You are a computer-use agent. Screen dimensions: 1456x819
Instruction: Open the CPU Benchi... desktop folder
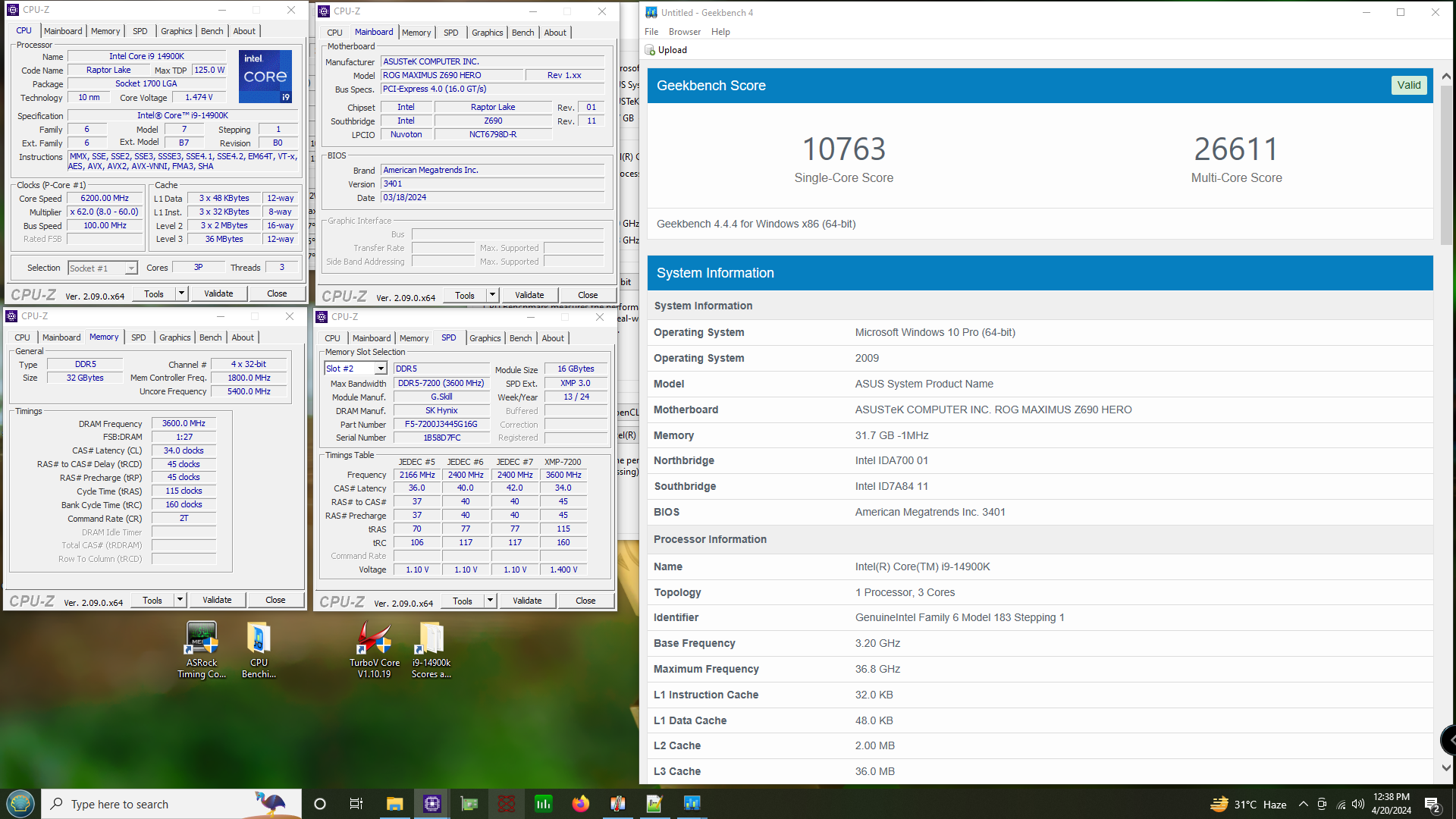tap(259, 649)
